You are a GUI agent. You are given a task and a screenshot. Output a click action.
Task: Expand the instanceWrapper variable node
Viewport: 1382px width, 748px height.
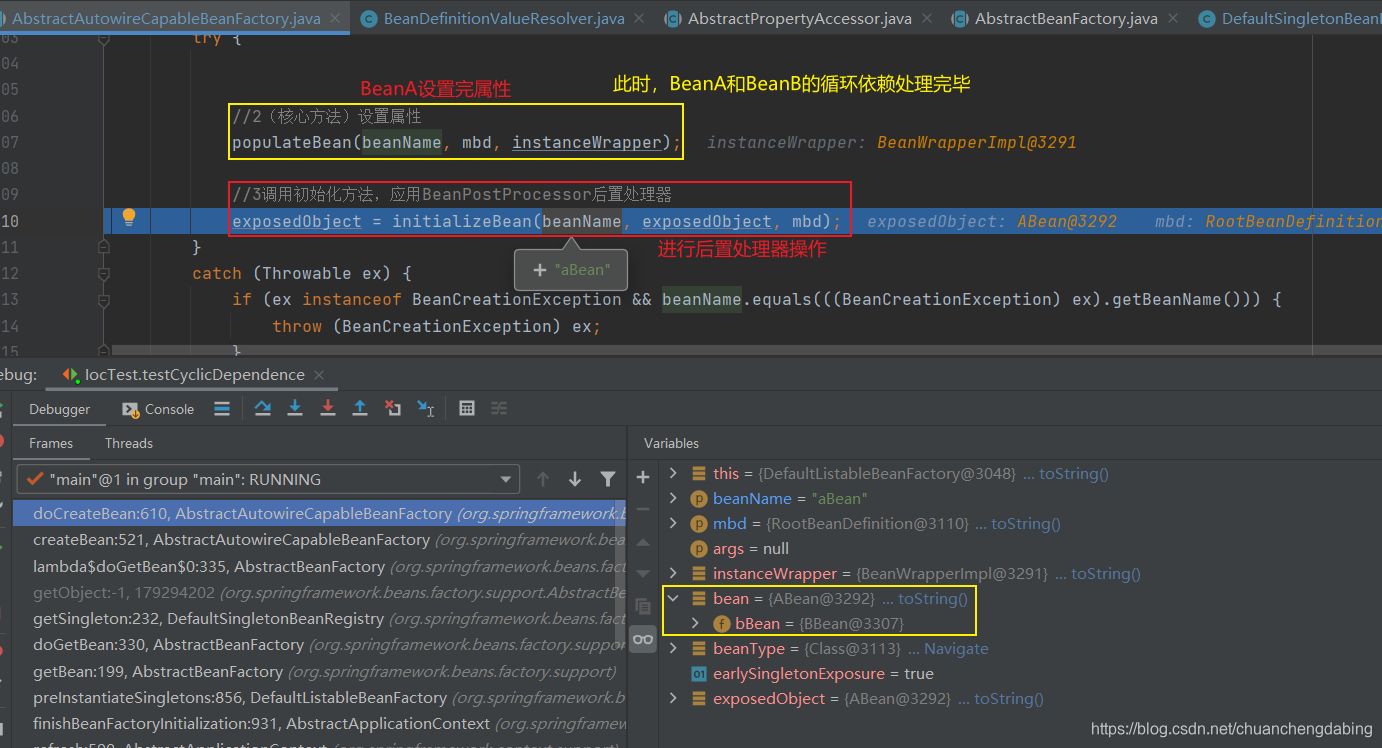click(673, 573)
